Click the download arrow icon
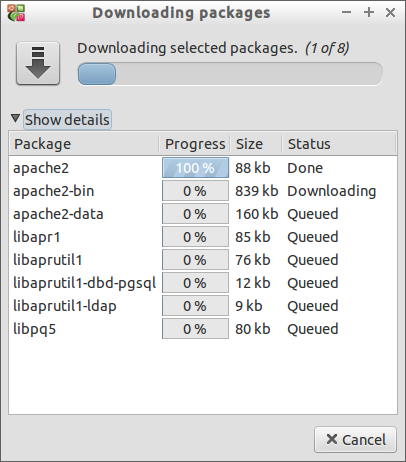The image size is (406, 462). [38, 63]
